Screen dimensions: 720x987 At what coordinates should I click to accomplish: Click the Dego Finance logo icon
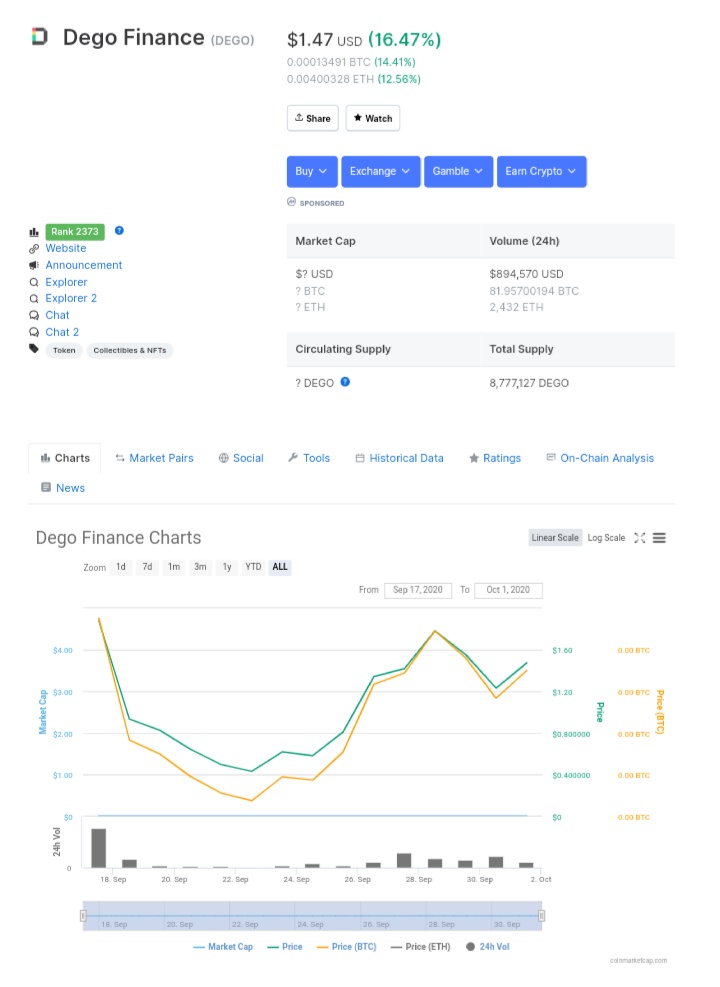40,37
